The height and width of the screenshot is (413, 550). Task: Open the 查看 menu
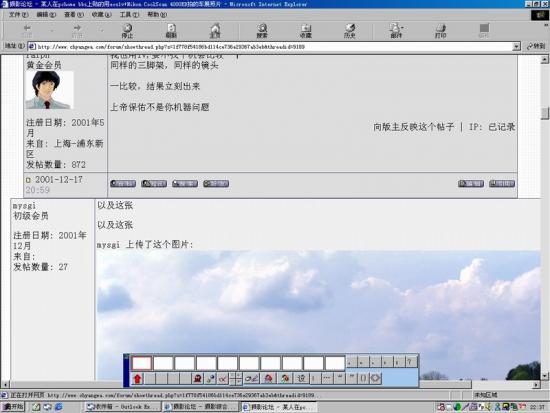click(x=74, y=15)
